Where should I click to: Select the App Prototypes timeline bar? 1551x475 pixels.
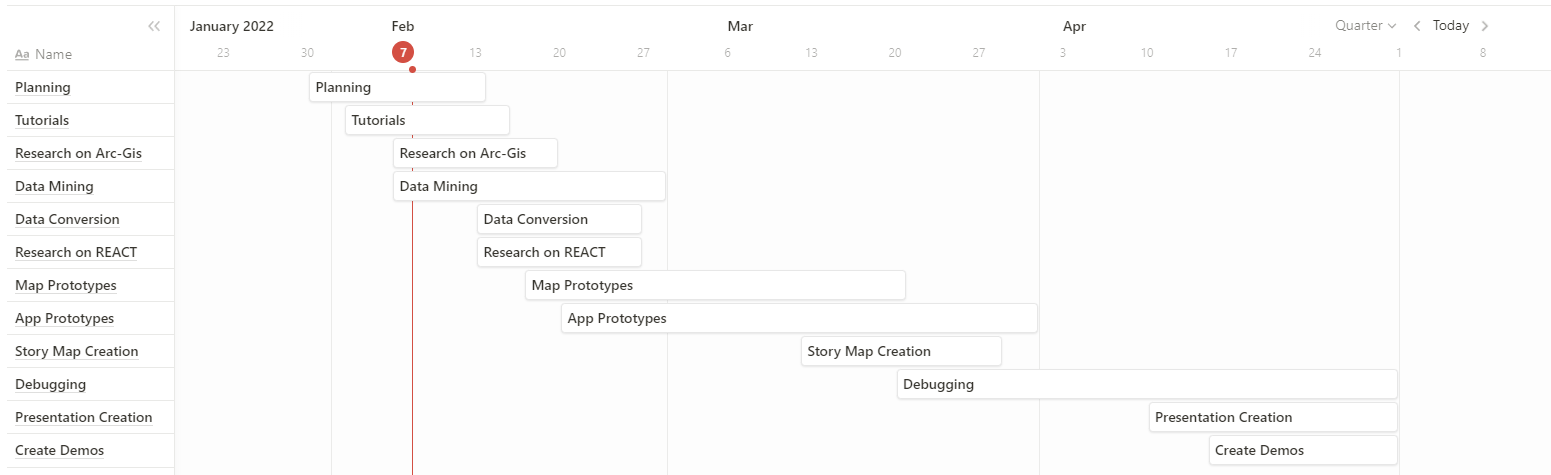coord(799,318)
